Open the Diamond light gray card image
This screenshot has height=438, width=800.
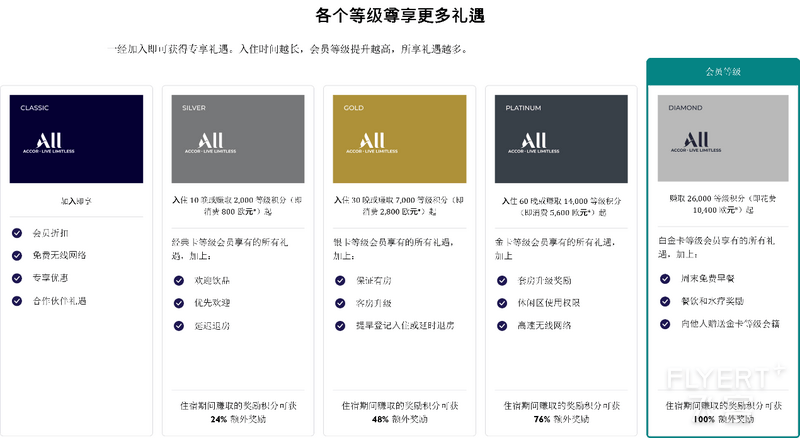(723, 138)
